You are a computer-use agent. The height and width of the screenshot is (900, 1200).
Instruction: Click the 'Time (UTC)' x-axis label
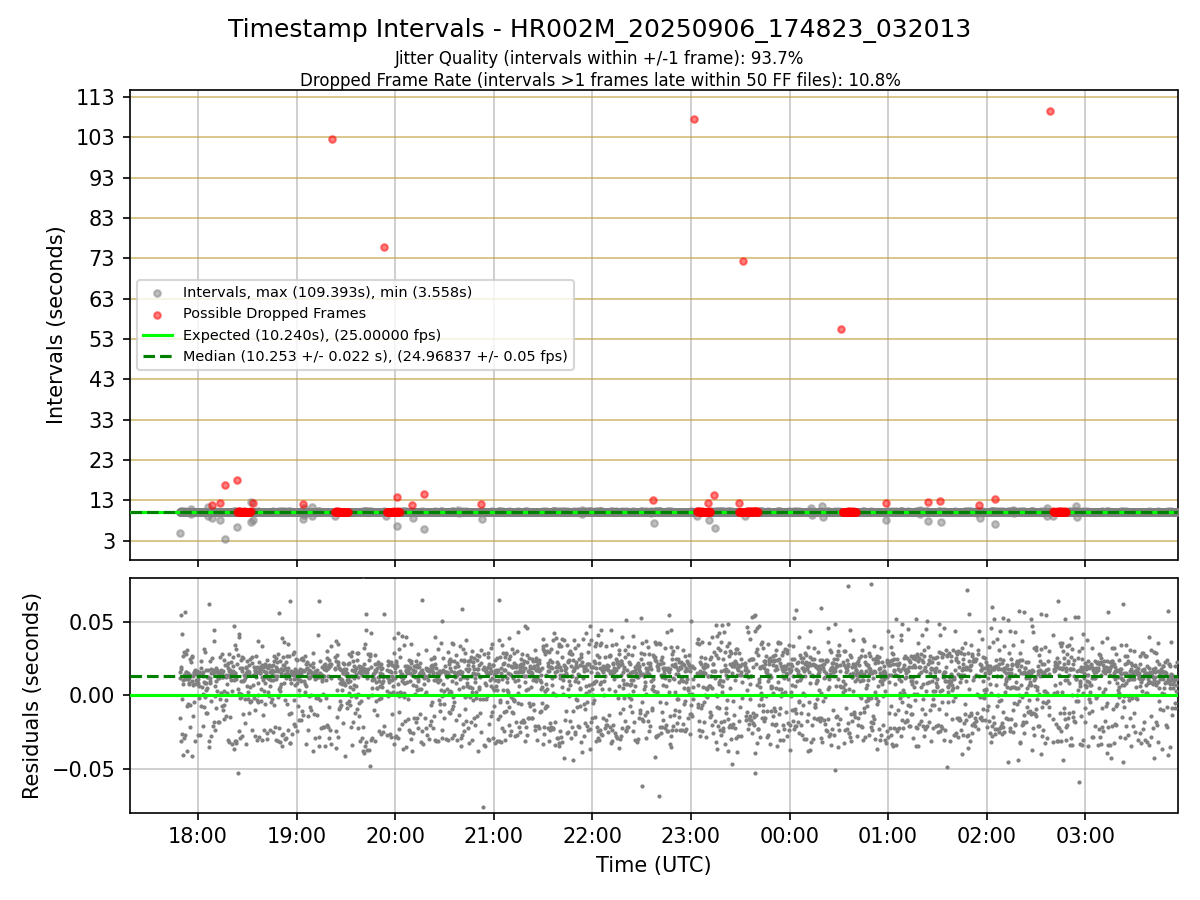coord(653,865)
